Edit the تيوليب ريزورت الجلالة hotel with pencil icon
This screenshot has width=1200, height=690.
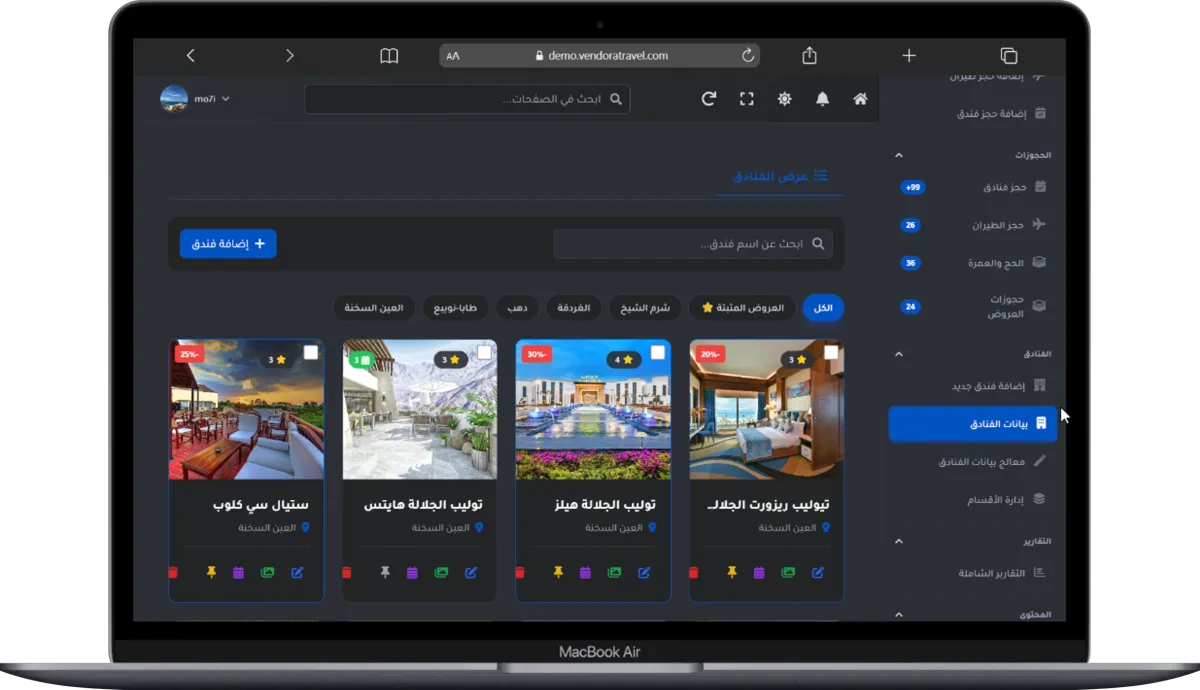818,573
